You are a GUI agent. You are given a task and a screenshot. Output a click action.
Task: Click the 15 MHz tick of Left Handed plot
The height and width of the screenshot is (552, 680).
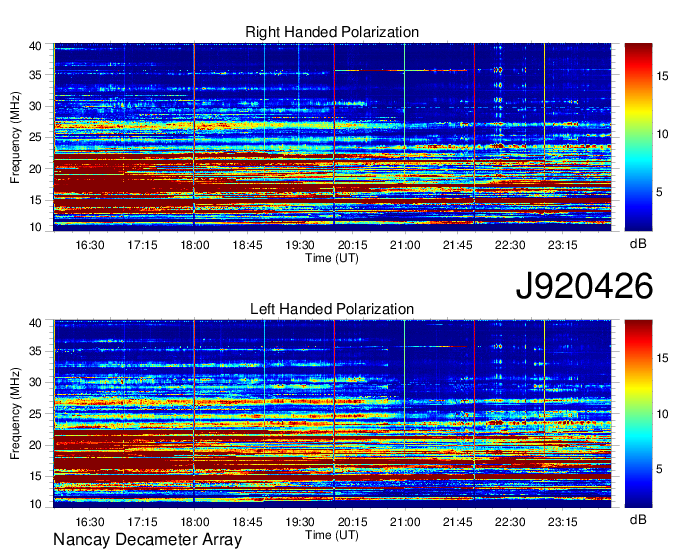pos(35,477)
